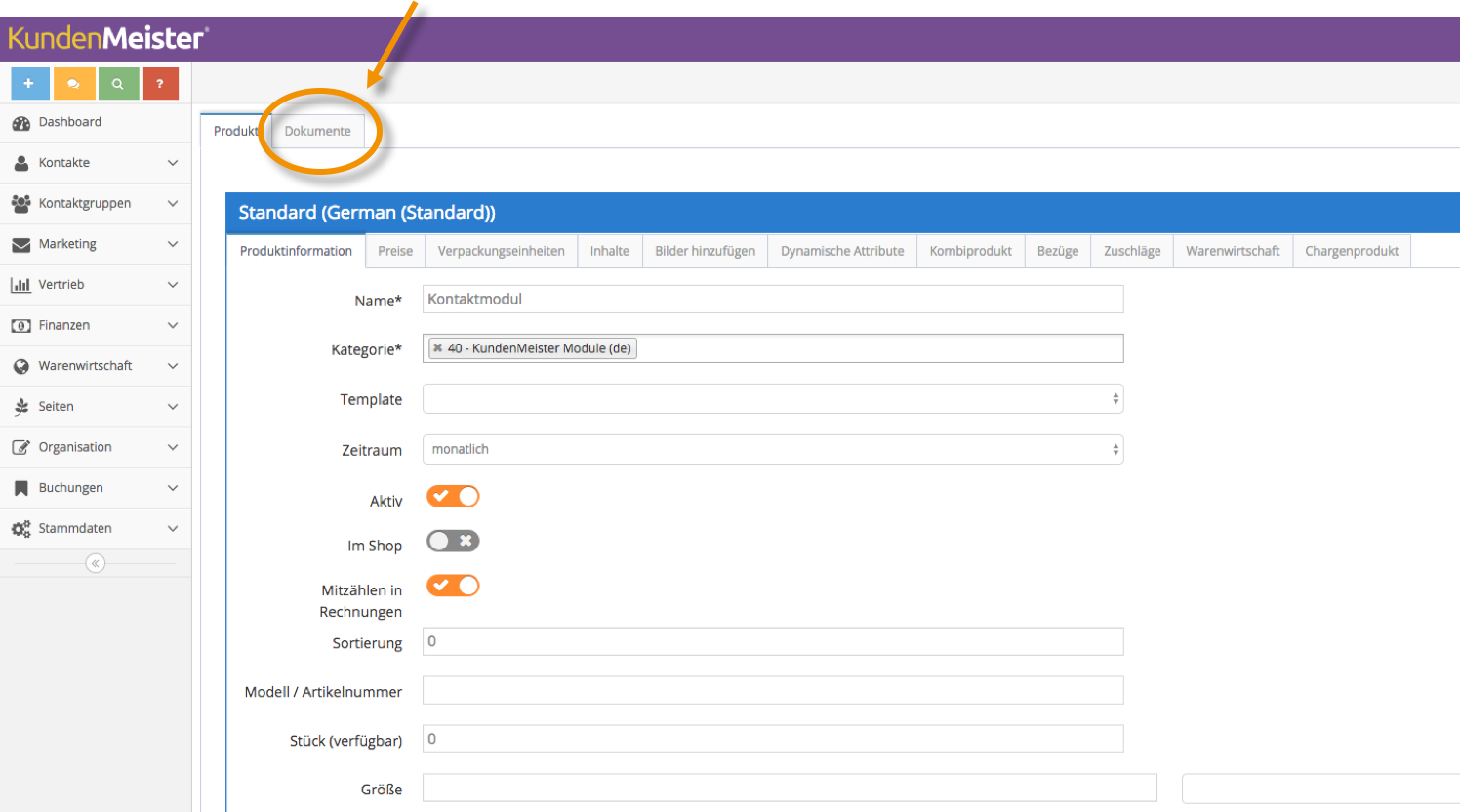Toggle the Im Shop switch
The width and height of the screenshot is (1460, 812).
point(453,541)
